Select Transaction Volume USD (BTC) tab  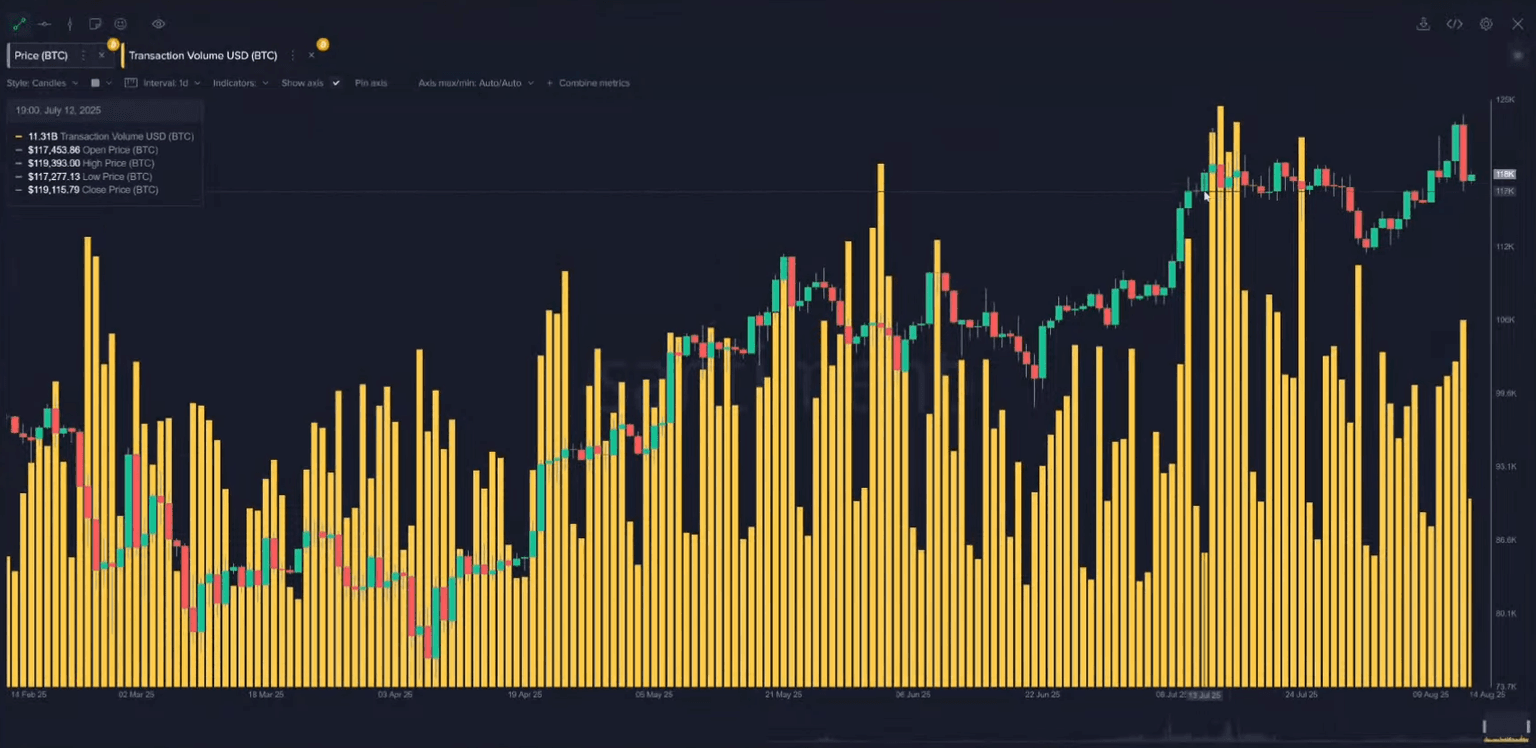click(x=203, y=56)
